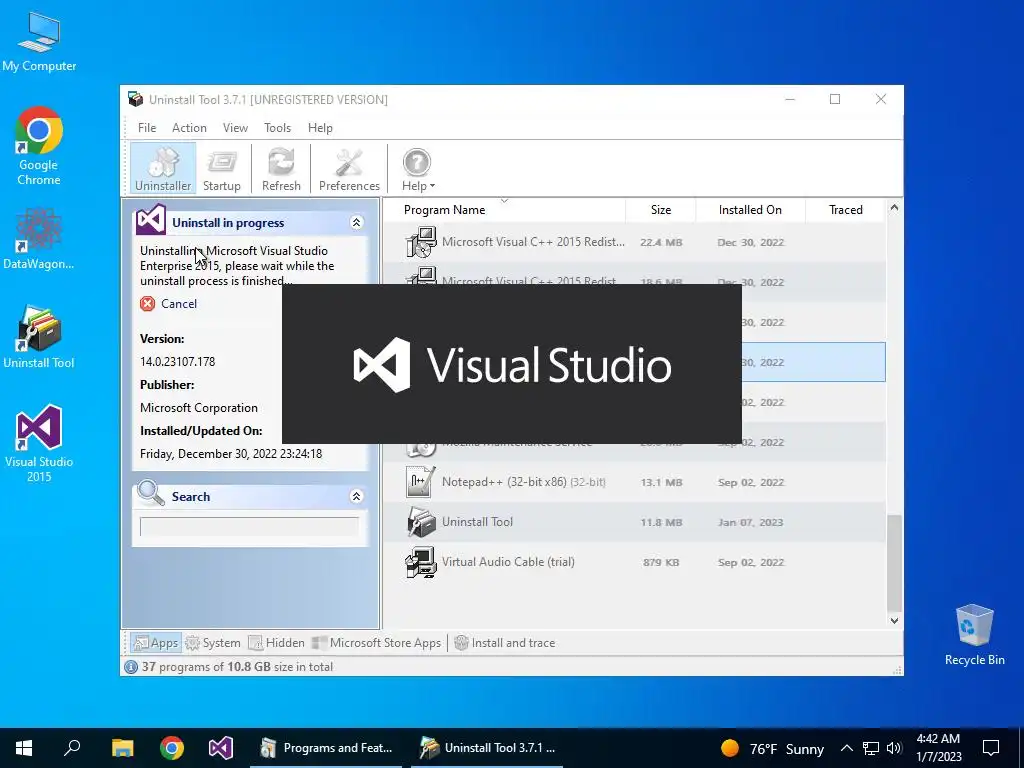The height and width of the screenshot is (768, 1024).
Task: Select Virtual Audio Cable (trial) entry
Action: 634,562
